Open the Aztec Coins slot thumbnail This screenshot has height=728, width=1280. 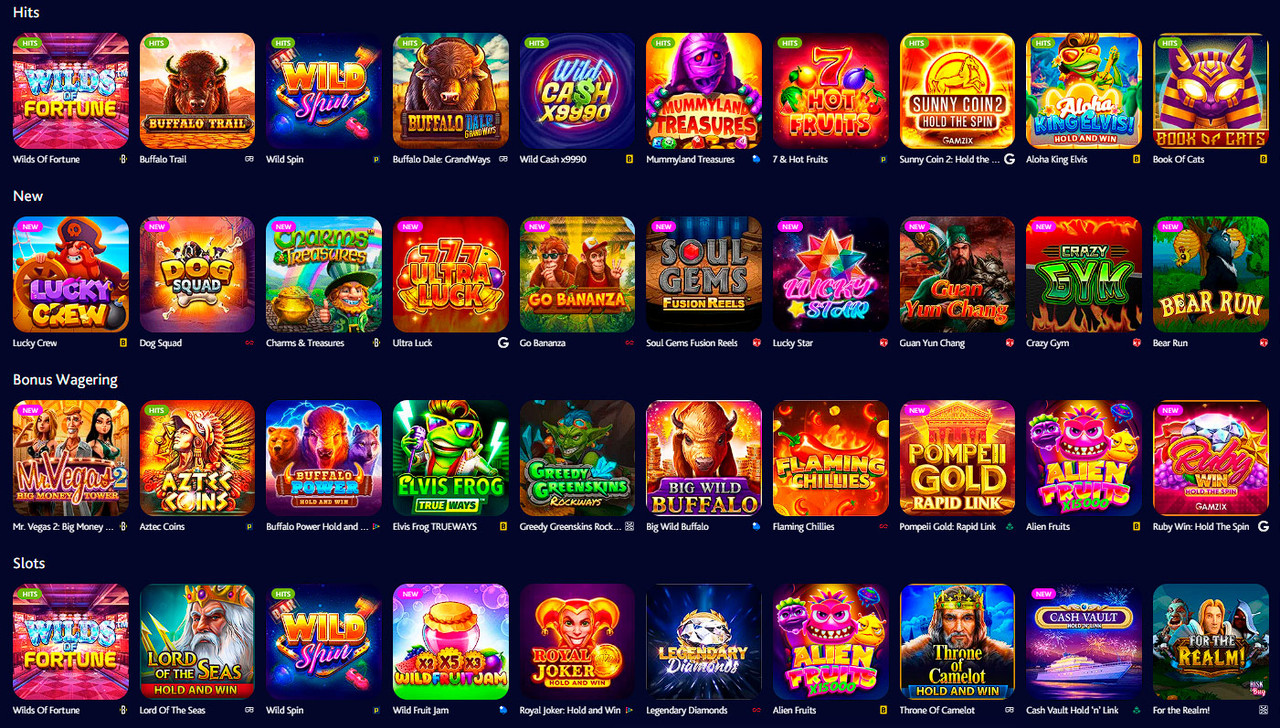click(197, 459)
